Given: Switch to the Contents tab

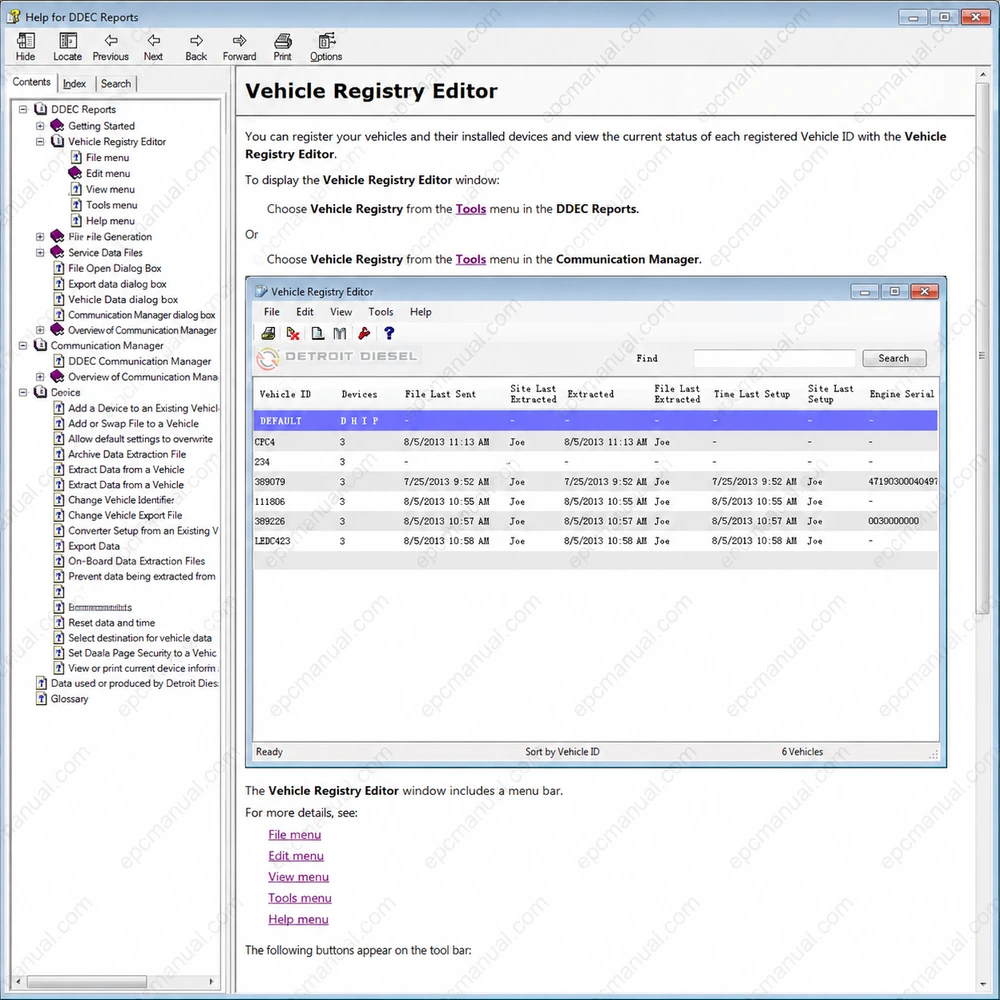Looking at the screenshot, I should 31,82.
